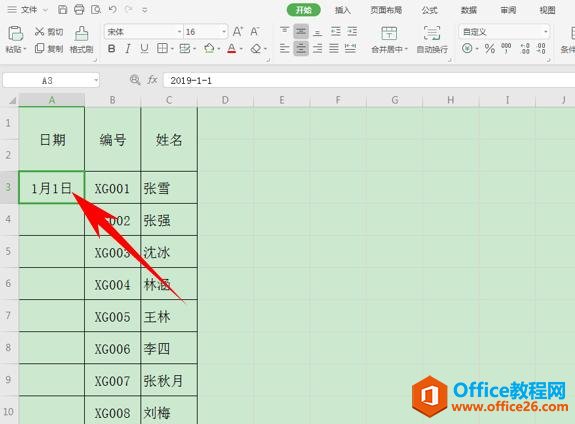Click the Paste (粘贴) clipboard icon
Viewport: 575px width, 424px height.
16,34
